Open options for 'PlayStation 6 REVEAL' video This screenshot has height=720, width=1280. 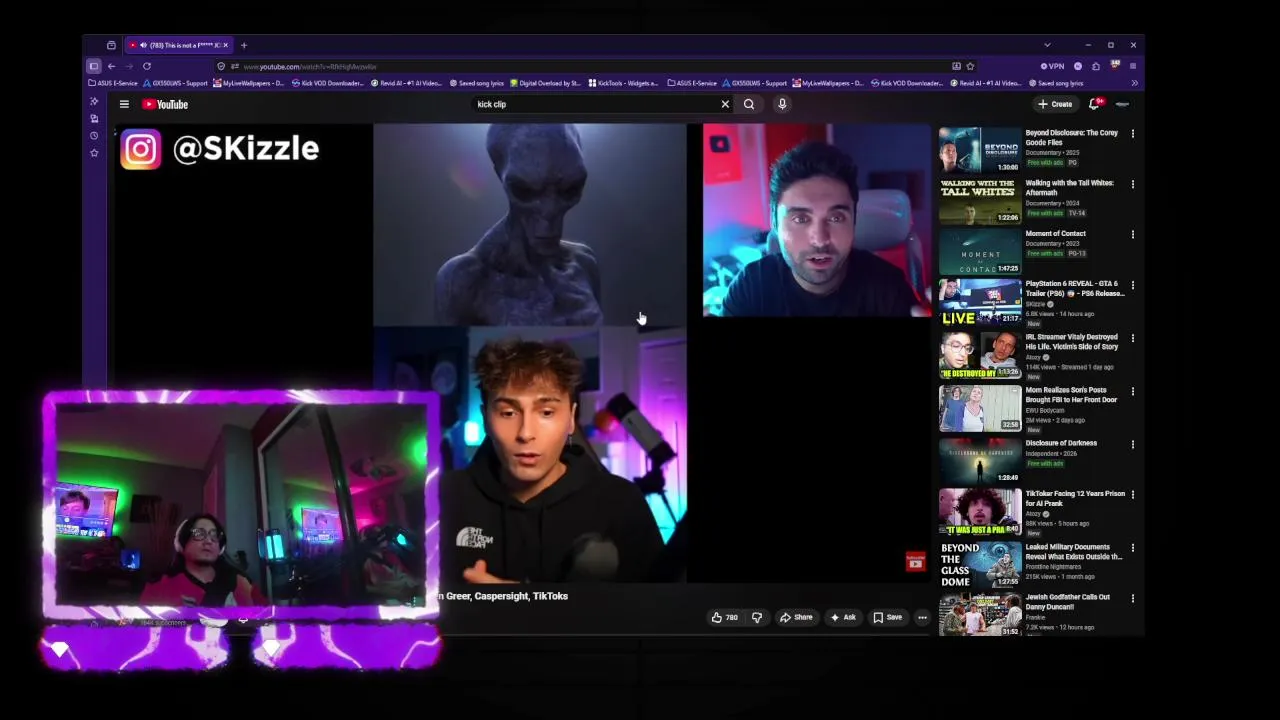pos(1133,285)
